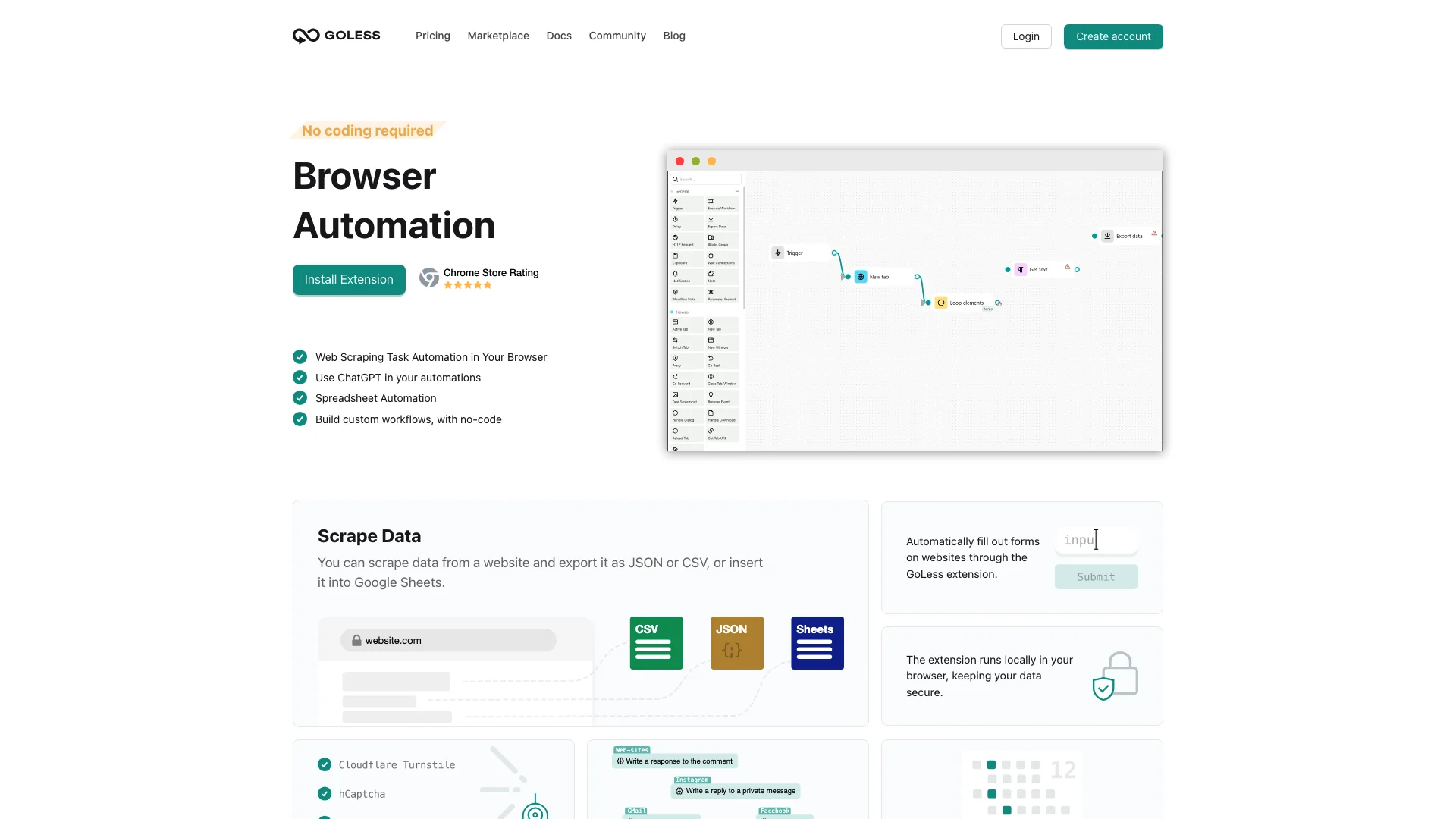Click the demo Submit button

pos(1096,577)
